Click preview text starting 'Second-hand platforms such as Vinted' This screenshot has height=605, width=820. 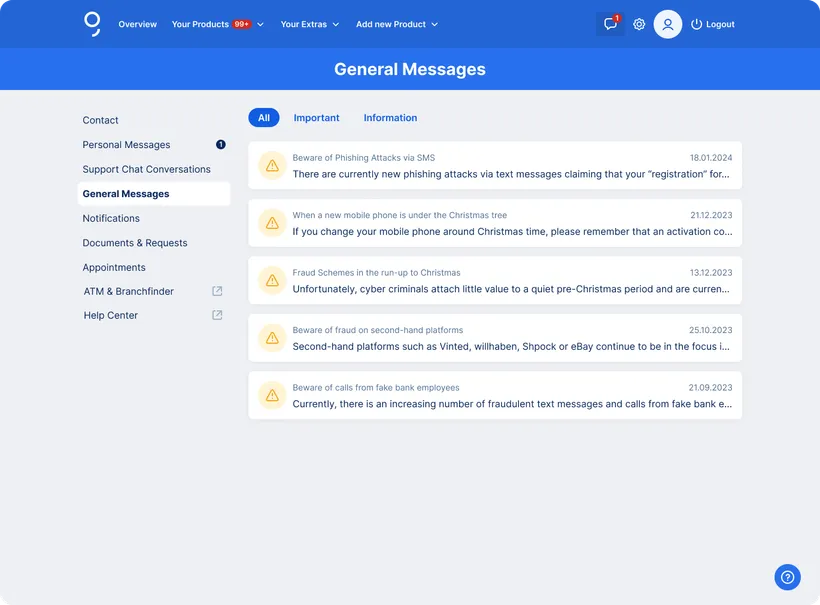point(511,347)
